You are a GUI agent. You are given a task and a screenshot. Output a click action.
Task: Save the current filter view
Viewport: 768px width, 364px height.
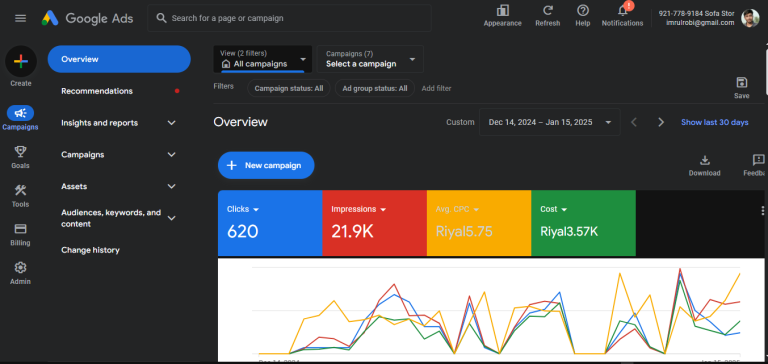click(x=742, y=88)
